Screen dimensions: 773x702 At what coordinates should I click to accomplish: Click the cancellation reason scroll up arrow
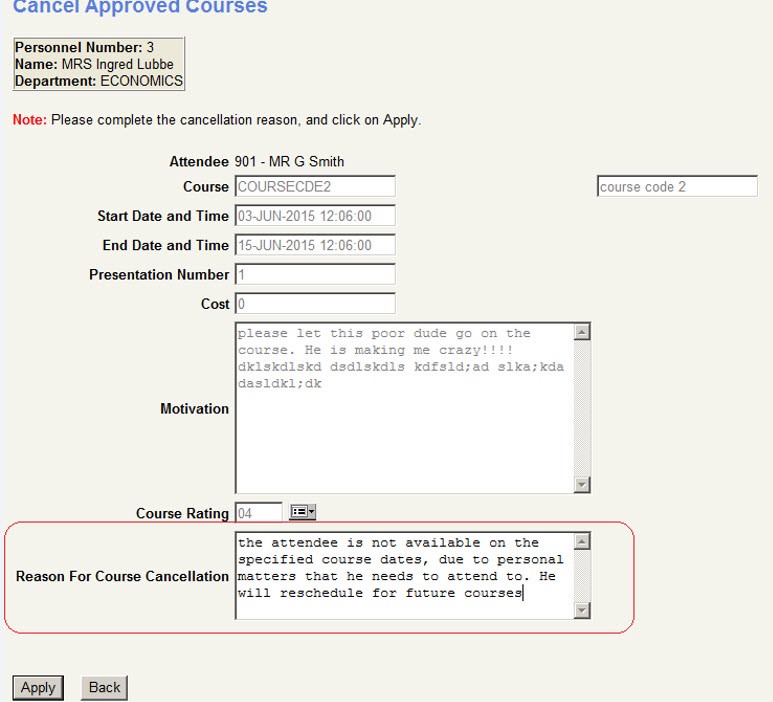coord(583,542)
